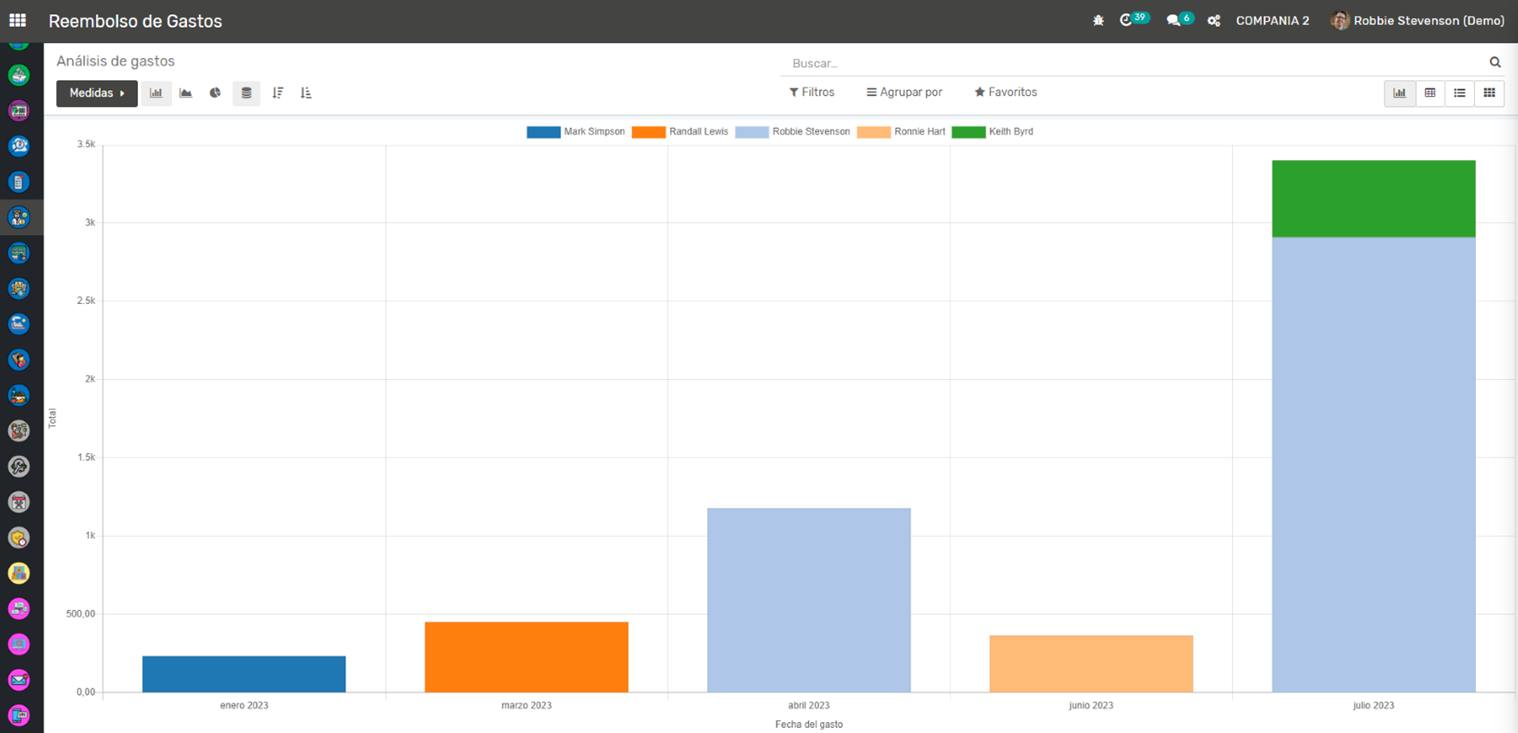The height and width of the screenshot is (733, 1518).
Task: Open the apps grid menu
Action: point(17,20)
